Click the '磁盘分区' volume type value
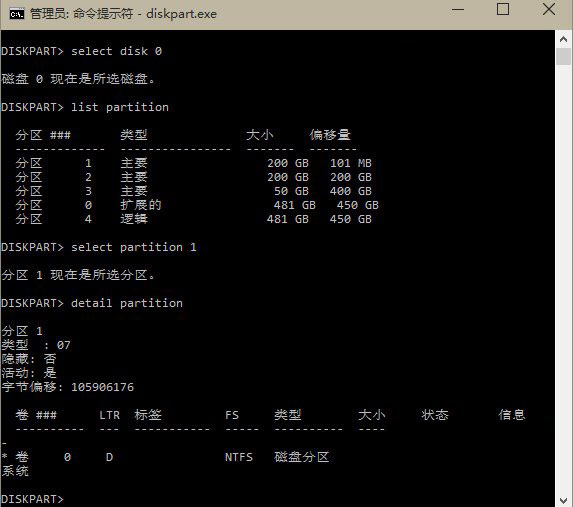 click(301, 457)
